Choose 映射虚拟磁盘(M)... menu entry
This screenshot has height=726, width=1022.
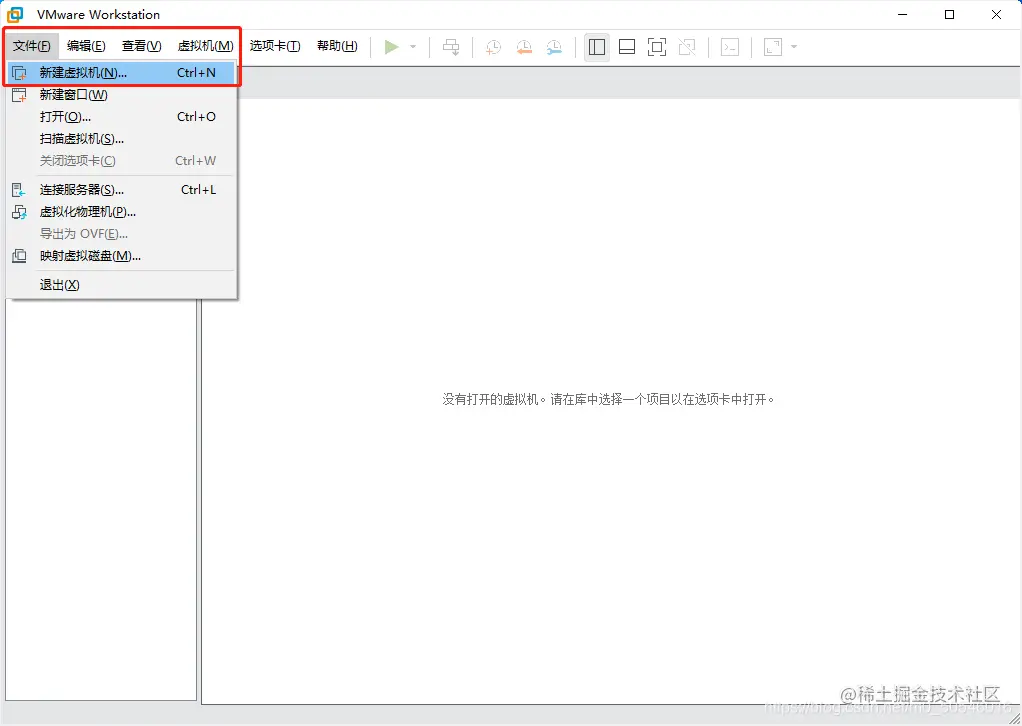121,256
